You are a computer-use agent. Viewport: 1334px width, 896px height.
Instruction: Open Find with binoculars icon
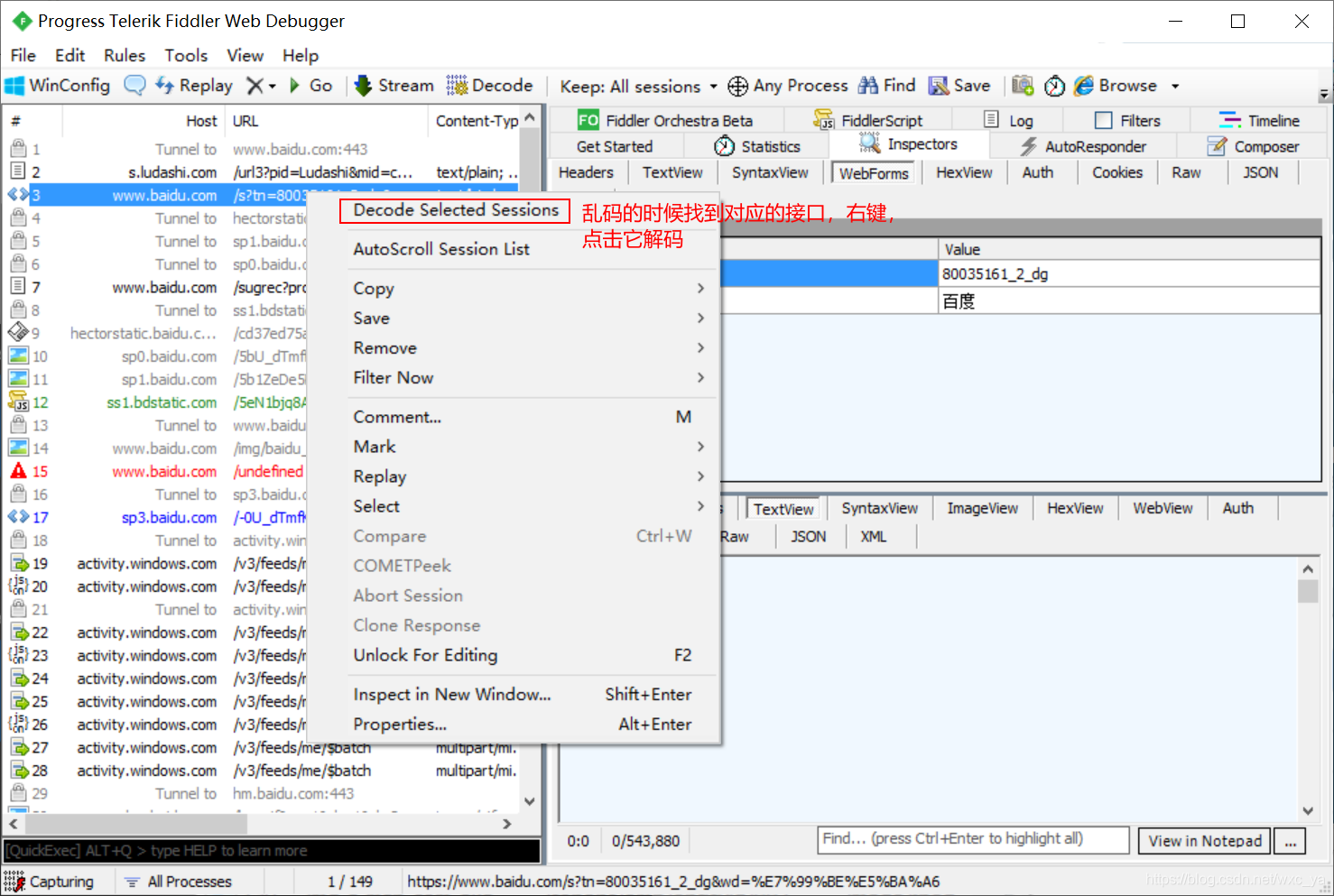886,86
